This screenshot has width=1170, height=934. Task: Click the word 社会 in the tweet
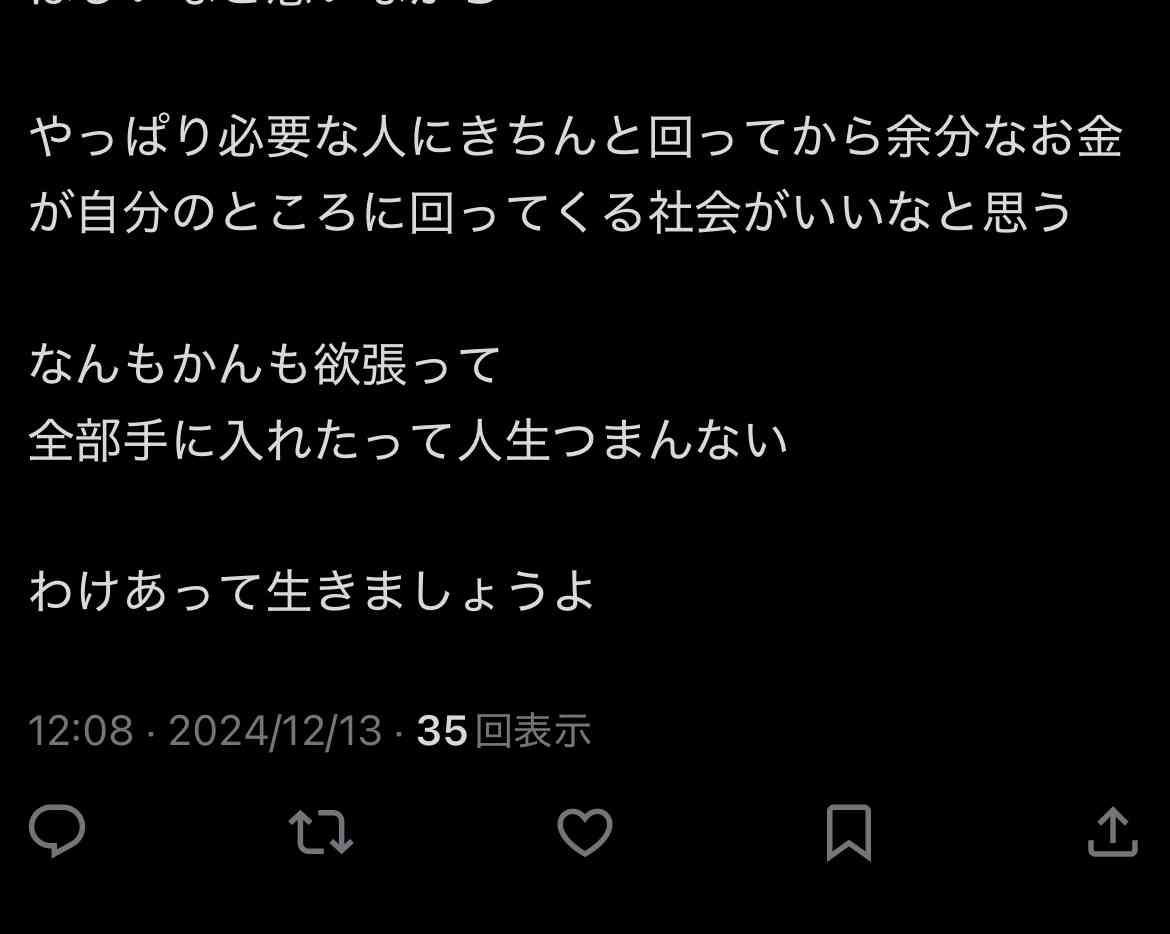[x=694, y=213]
